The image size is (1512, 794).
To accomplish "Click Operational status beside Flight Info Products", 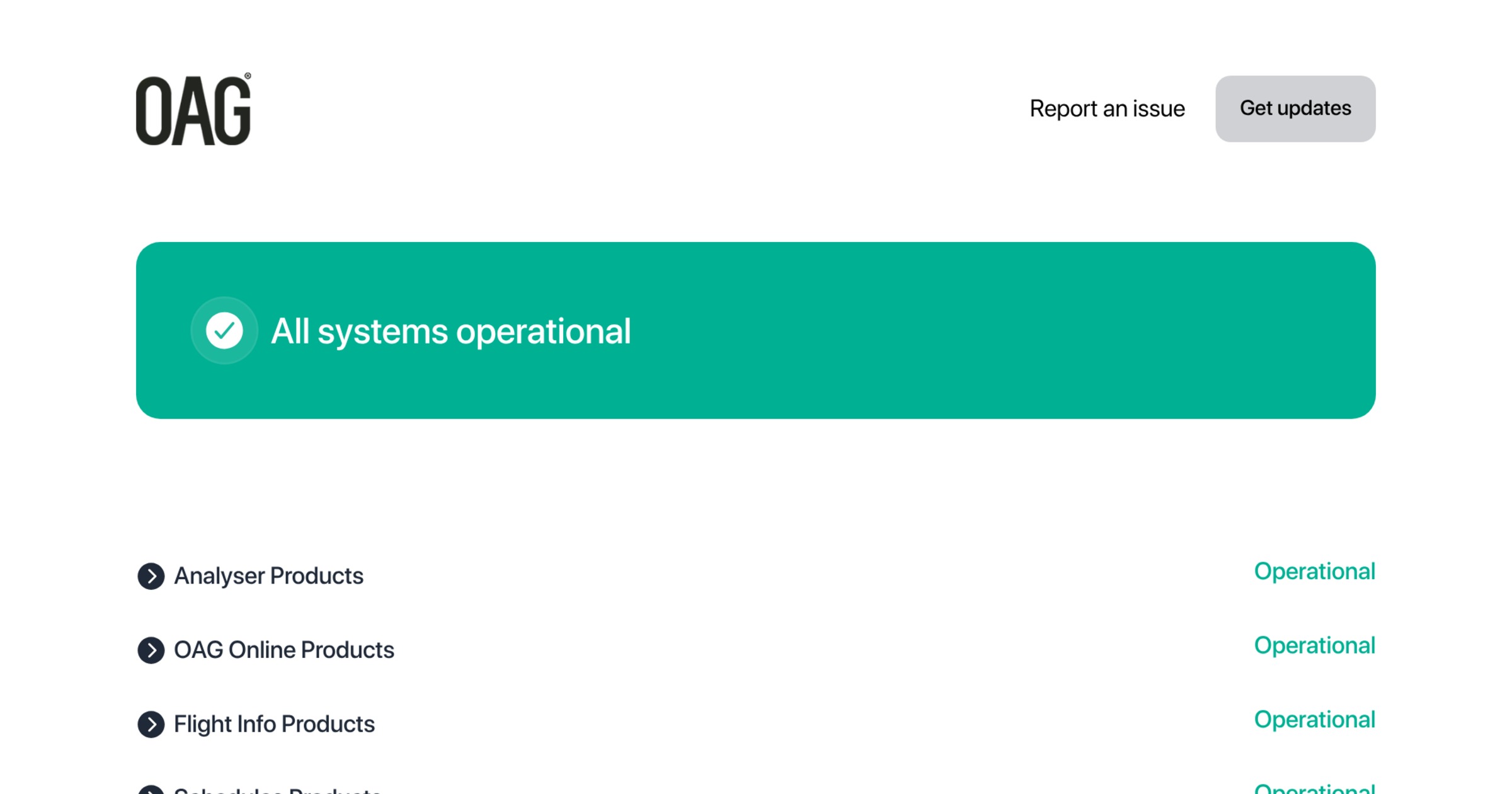I will [x=1314, y=720].
